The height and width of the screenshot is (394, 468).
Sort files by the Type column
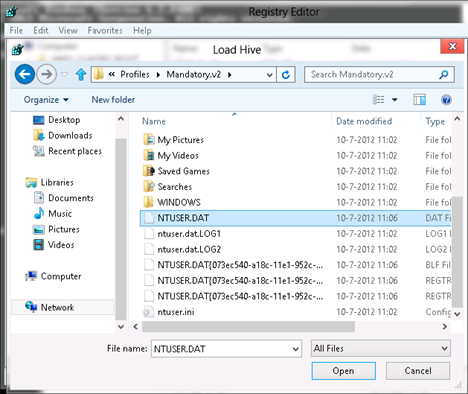coord(435,122)
